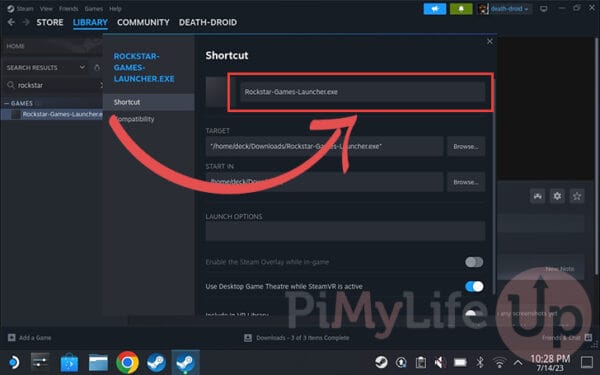Go forward with the right arrow
The width and height of the screenshot is (600, 375).
[26, 22]
